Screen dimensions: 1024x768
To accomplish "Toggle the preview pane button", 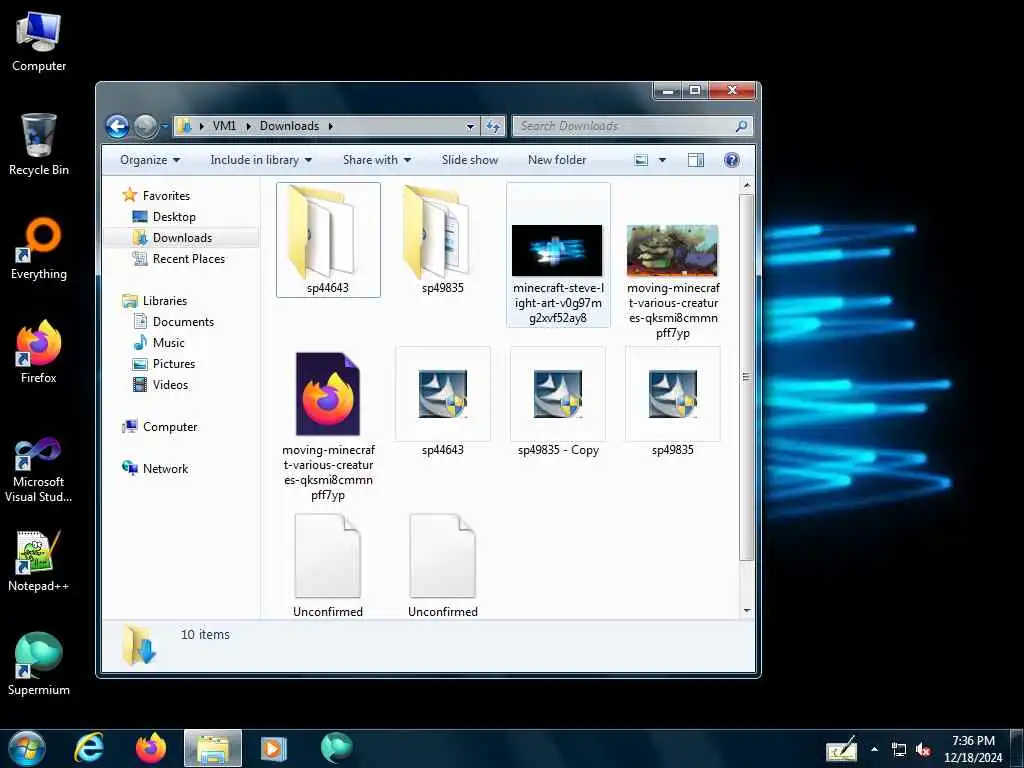I will click(696, 160).
